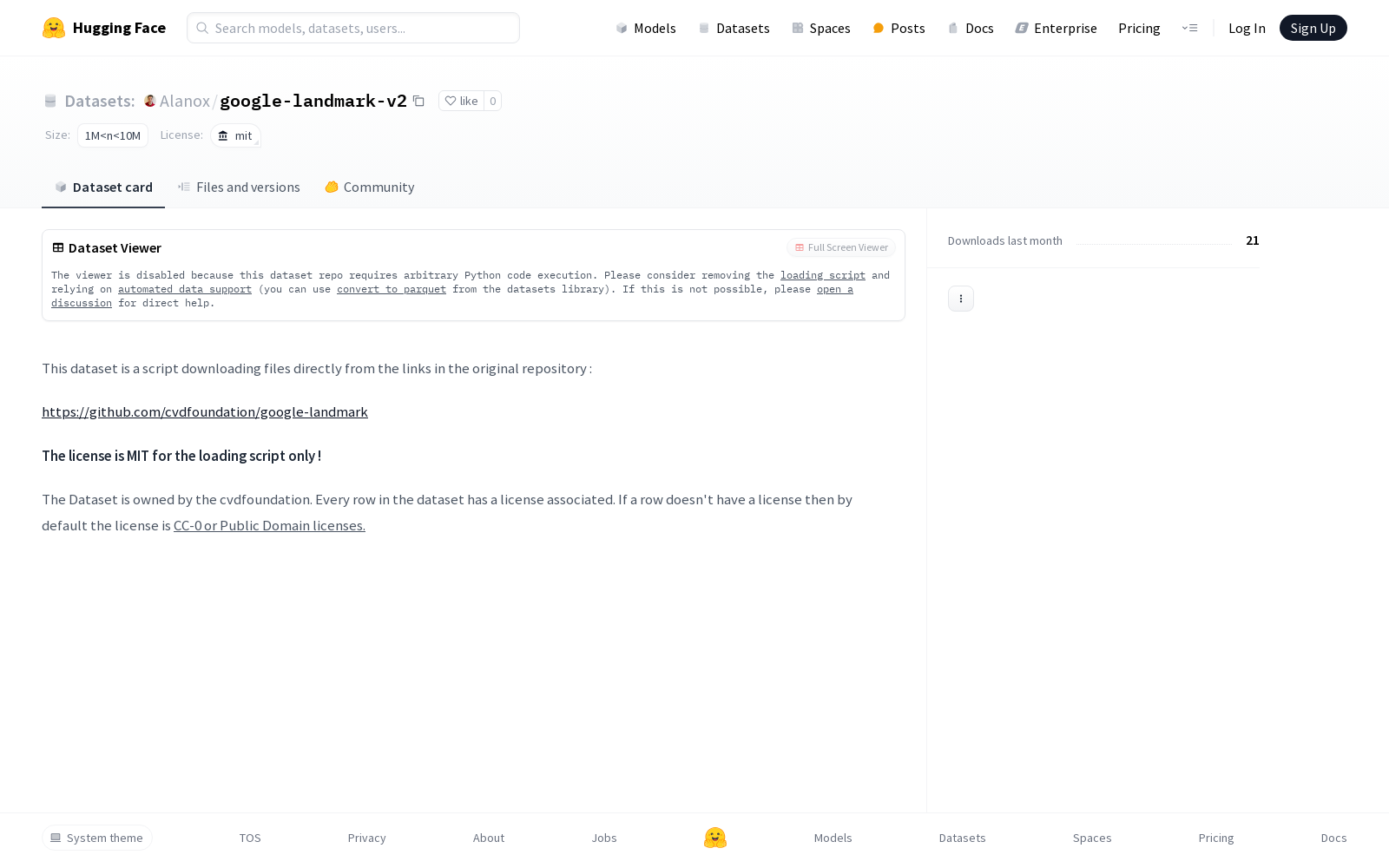Follow the convert to parquet link
The width and height of the screenshot is (1389, 868).
[392, 289]
